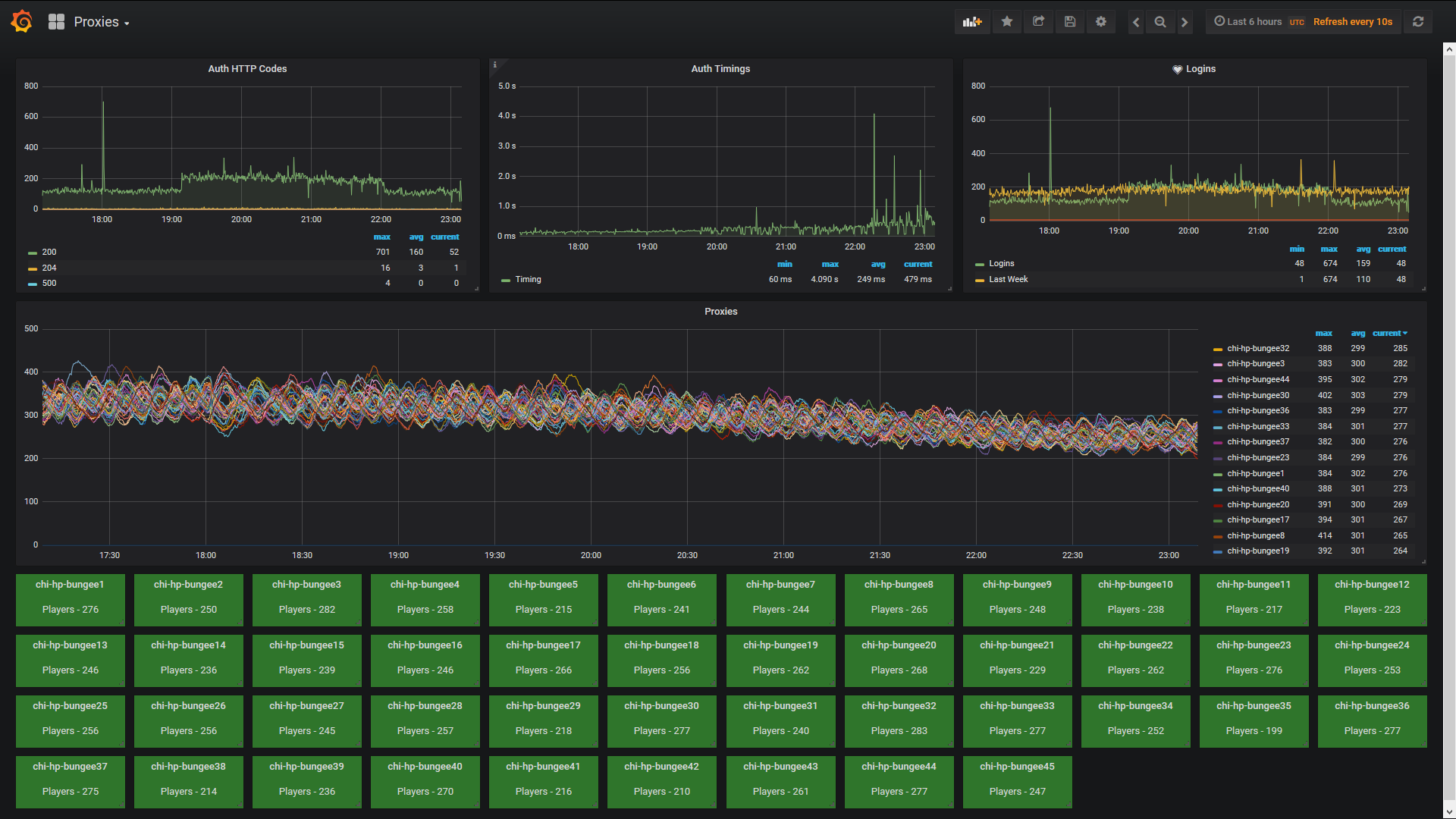Open the Refresh every 10s interval dropdown
The width and height of the screenshot is (1456, 819).
[x=1353, y=21]
